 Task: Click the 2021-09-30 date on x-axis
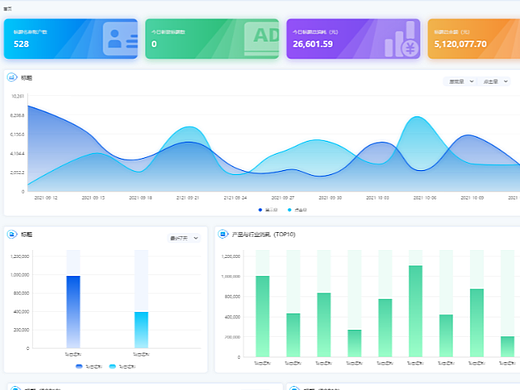(x=330, y=198)
